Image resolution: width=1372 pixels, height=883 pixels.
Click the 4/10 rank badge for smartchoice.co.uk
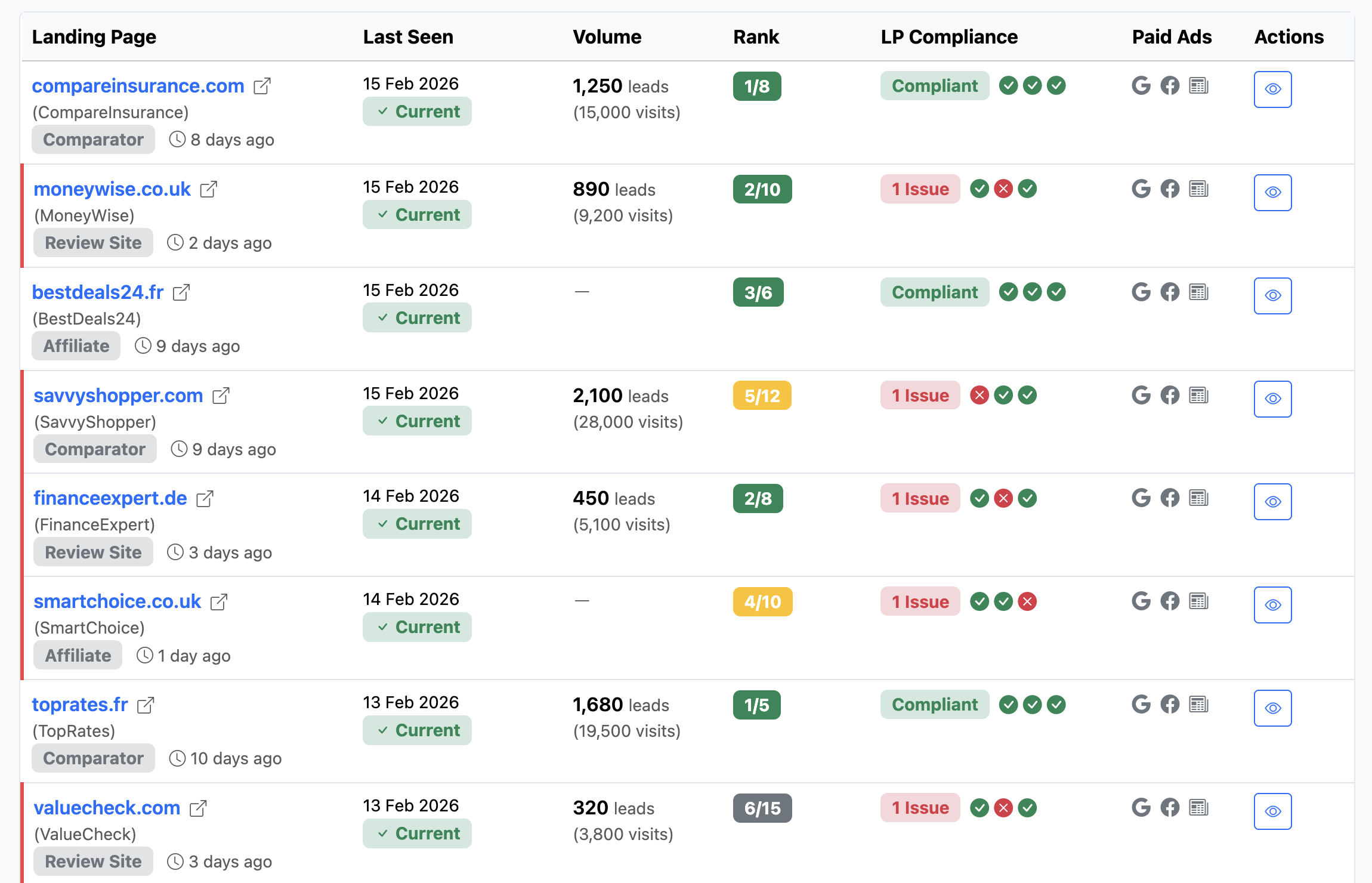click(x=762, y=601)
